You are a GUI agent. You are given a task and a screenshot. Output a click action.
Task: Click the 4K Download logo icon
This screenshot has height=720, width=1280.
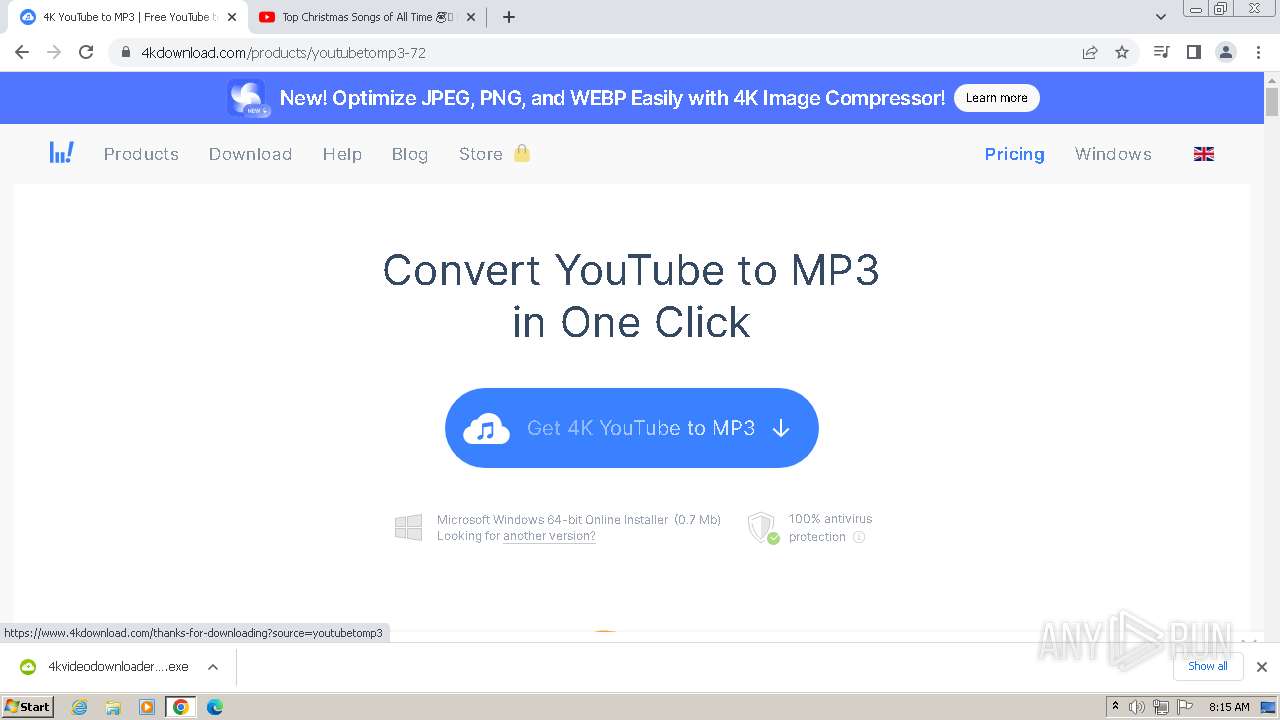pos(61,153)
